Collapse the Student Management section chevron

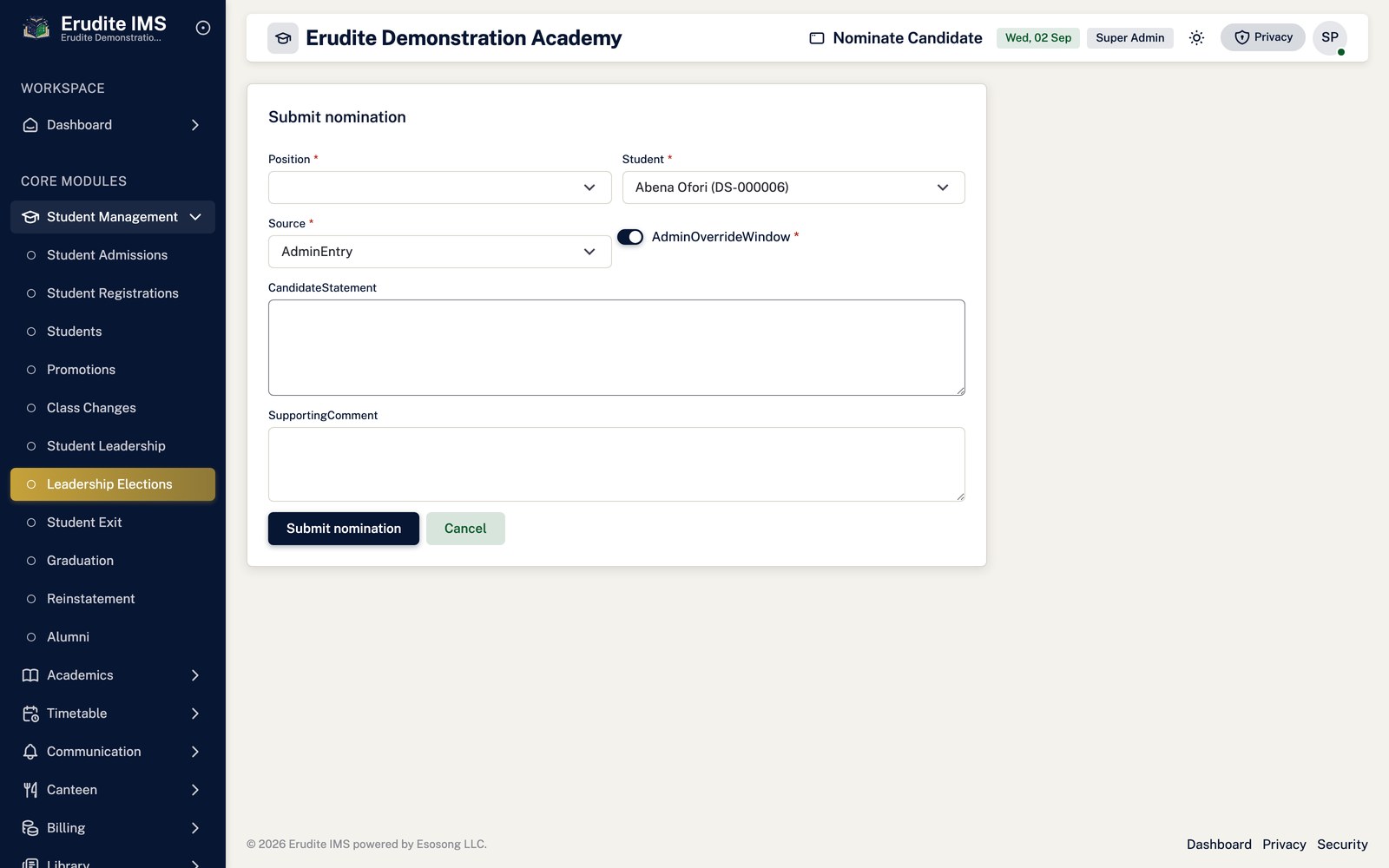pyautogui.click(x=195, y=217)
